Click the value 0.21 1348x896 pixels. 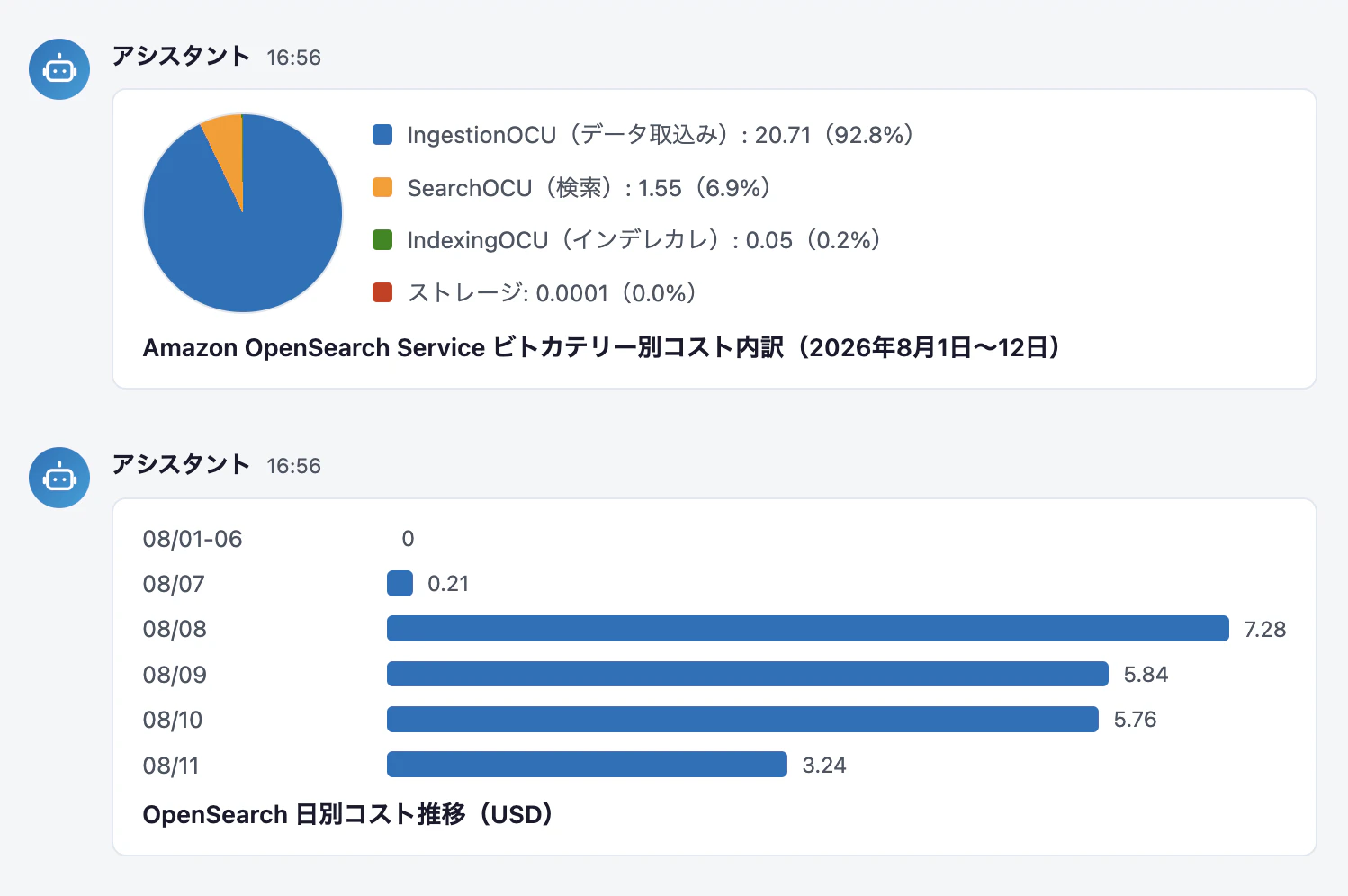(x=448, y=584)
